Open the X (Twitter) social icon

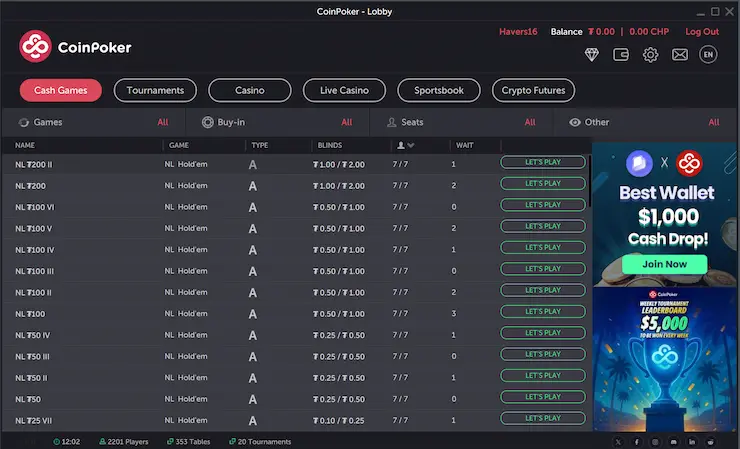(x=618, y=442)
